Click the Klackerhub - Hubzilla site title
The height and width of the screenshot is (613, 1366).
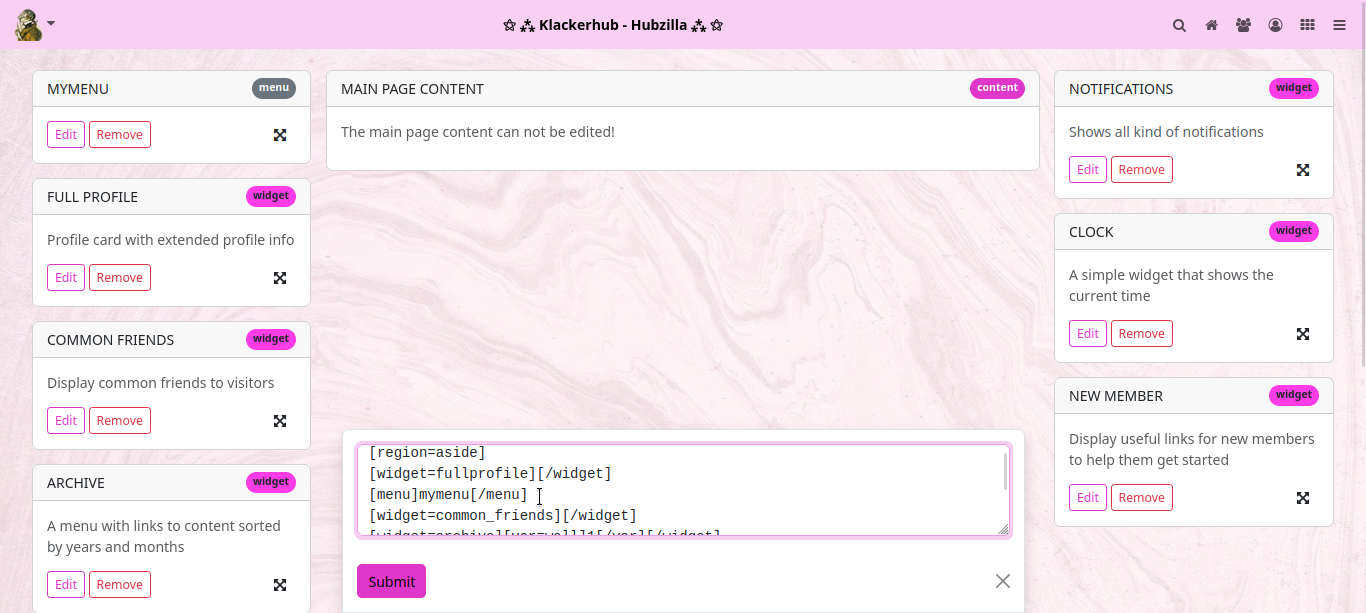[613, 25]
